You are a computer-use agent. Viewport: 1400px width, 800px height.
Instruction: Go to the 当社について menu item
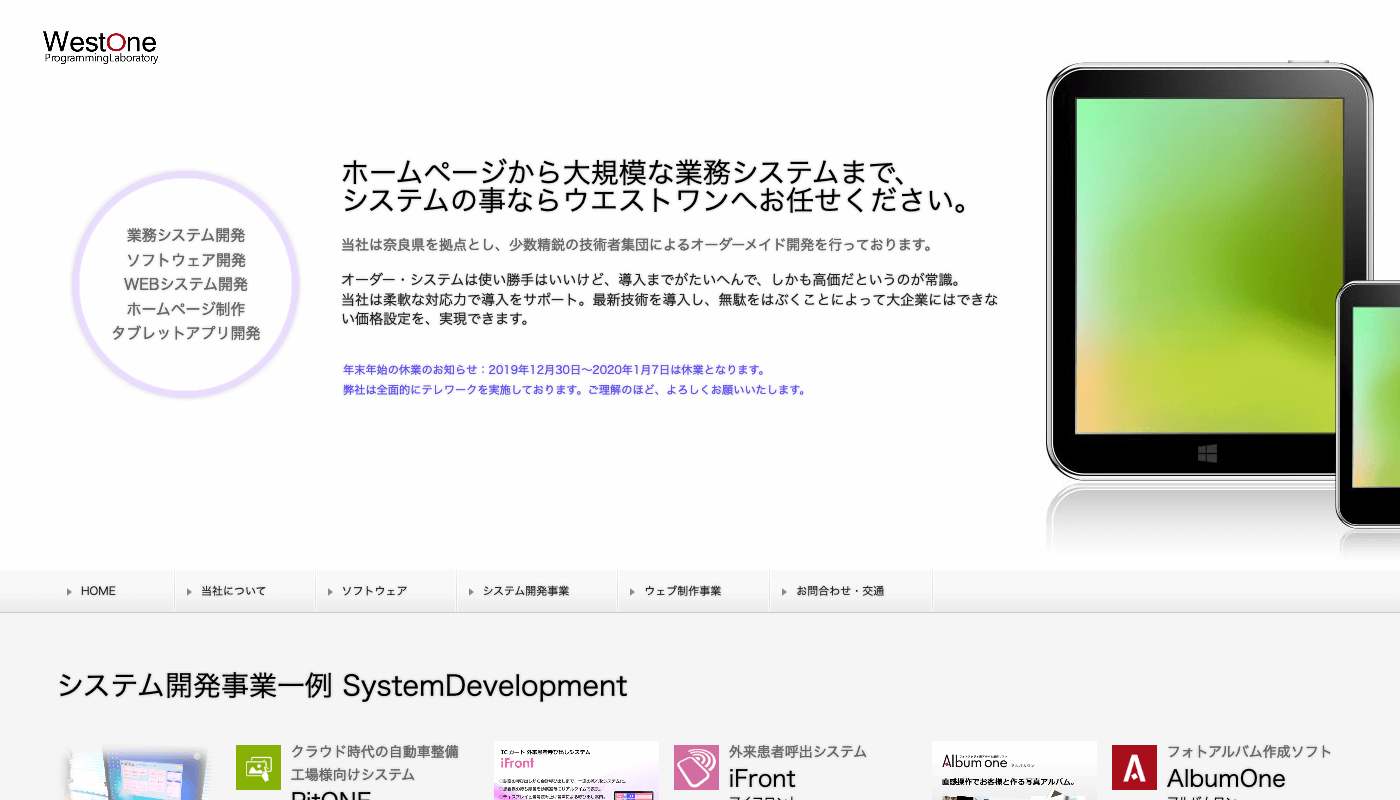[233, 591]
